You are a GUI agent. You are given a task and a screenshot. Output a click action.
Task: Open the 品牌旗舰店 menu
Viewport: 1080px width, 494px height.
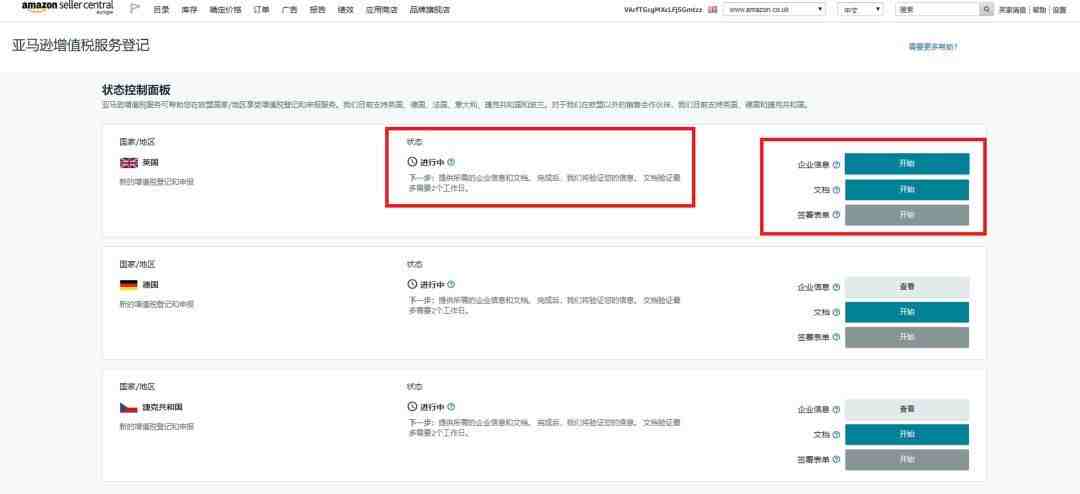click(x=429, y=10)
